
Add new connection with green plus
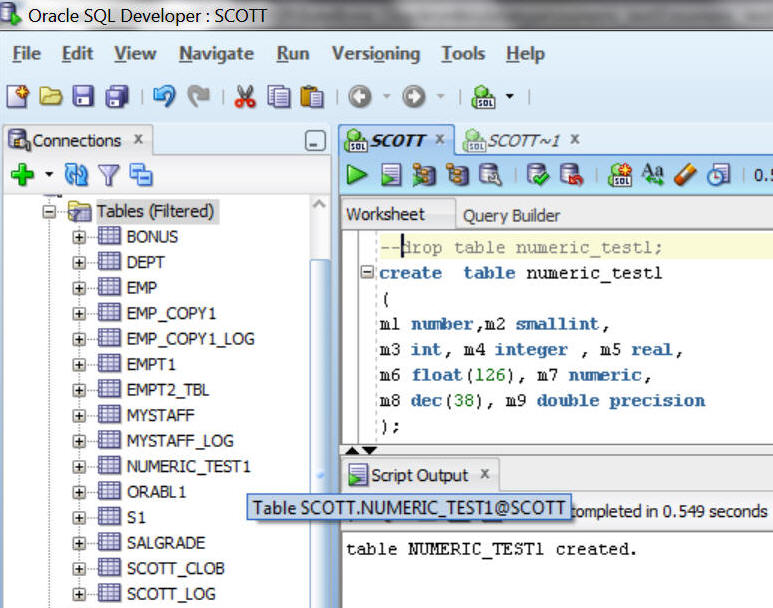pyautogui.click(x=22, y=175)
